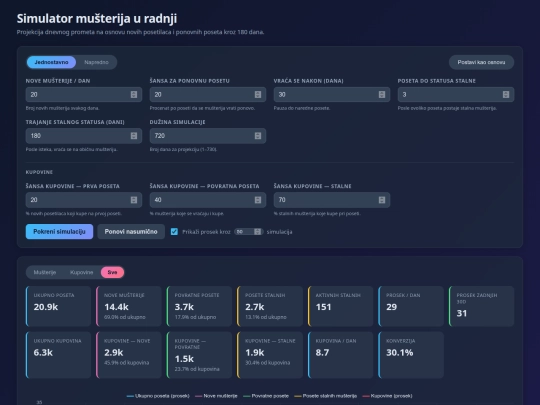Screen dimensions: 540x405
Task: Click stepper of Šansa za ponovnu posetu
Action: pyautogui.click(x=258, y=94)
